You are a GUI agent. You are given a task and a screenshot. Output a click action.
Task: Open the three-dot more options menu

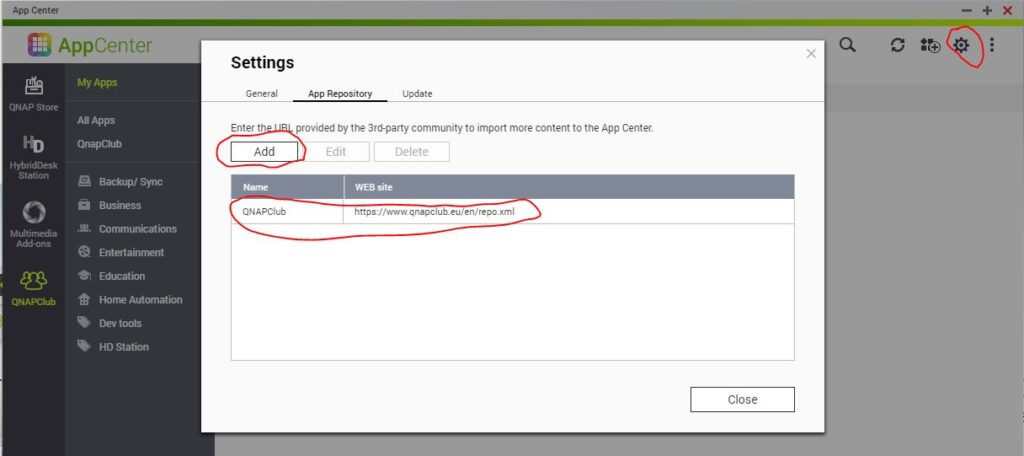click(x=992, y=45)
